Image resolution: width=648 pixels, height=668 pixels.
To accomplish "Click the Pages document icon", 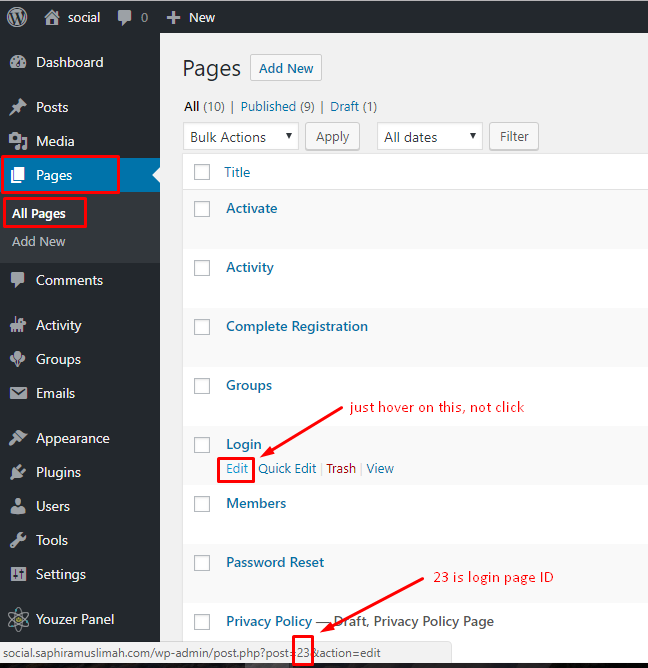I will click(x=18, y=175).
